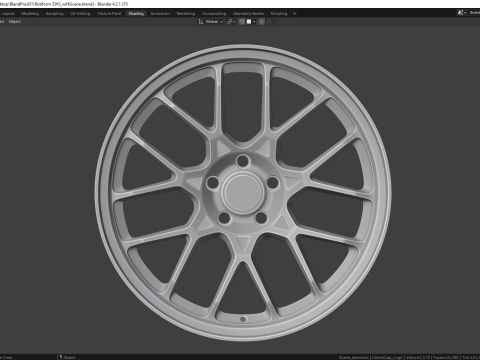The height and width of the screenshot is (360, 480).
Task: Click the wheel center cap in viewport
Action: click(243, 192)
